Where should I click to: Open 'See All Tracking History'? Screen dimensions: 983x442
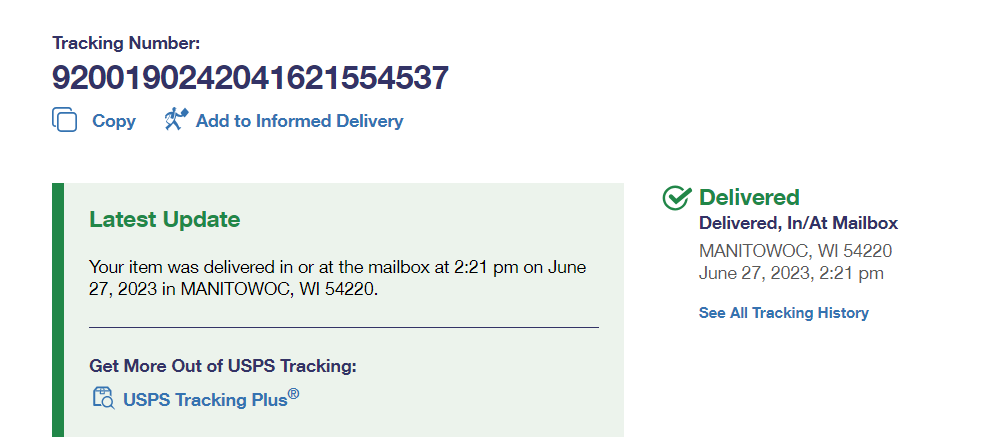click(783, 313)
